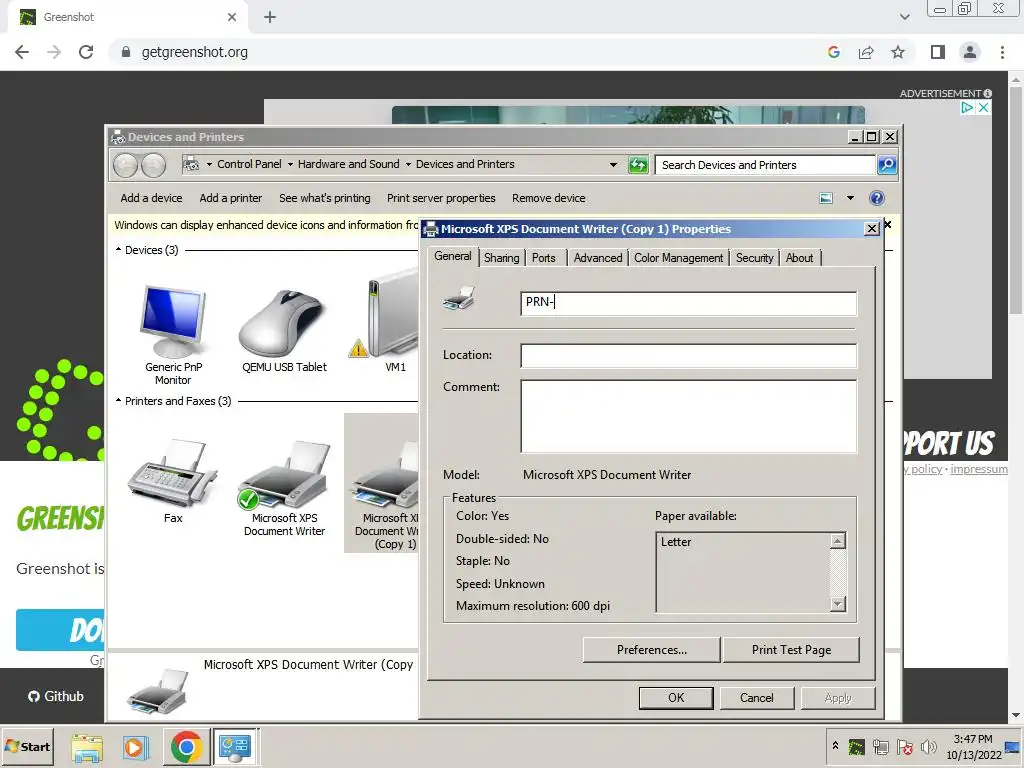Image resolution: width=1024 pixels, height=768 pixels.
Task: Click the change view icon in Devices toolbar
Action: [x=826, y=198]
